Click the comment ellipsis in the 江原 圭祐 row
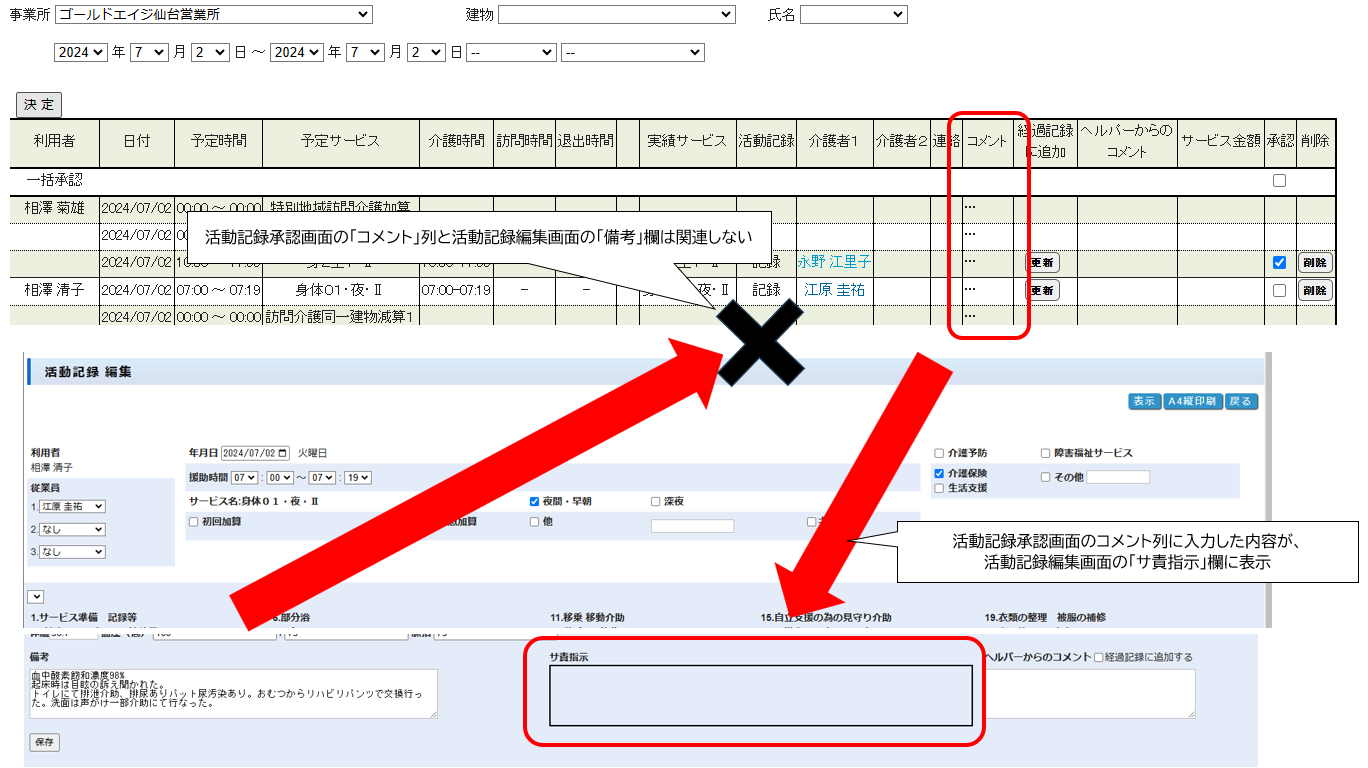This screenshot has height=768, width=1368. 969,290
